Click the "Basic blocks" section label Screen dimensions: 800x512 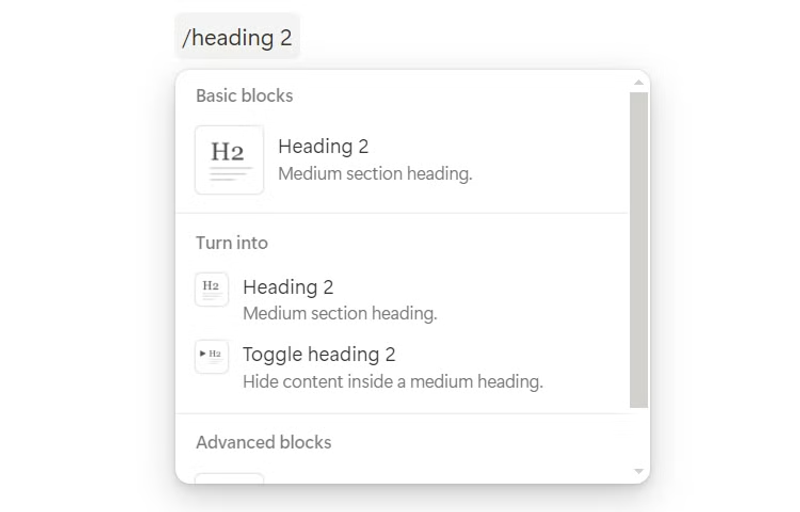[x=244, y=96]
